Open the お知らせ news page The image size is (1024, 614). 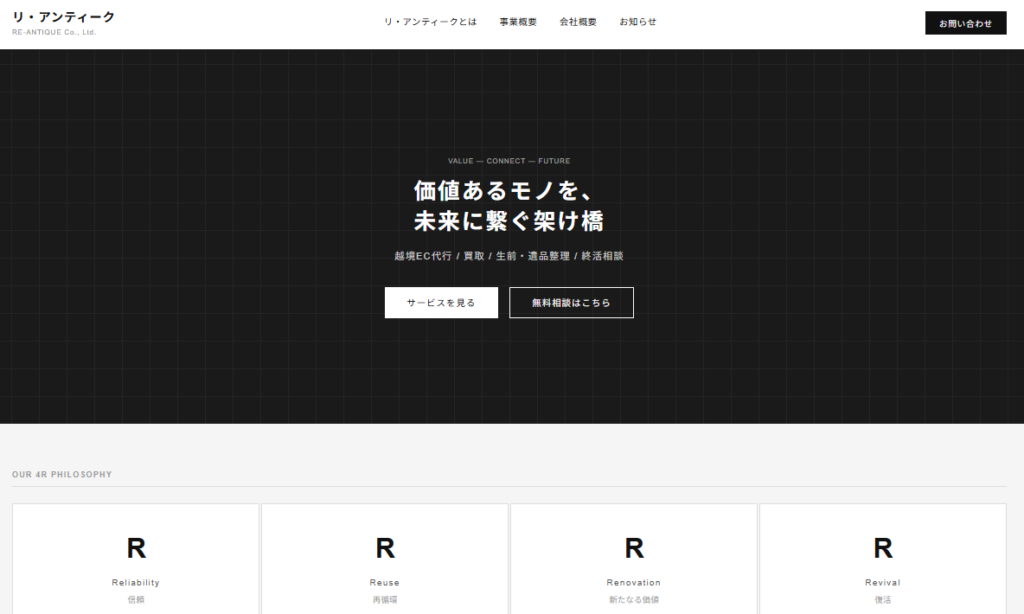pos(638,22)
